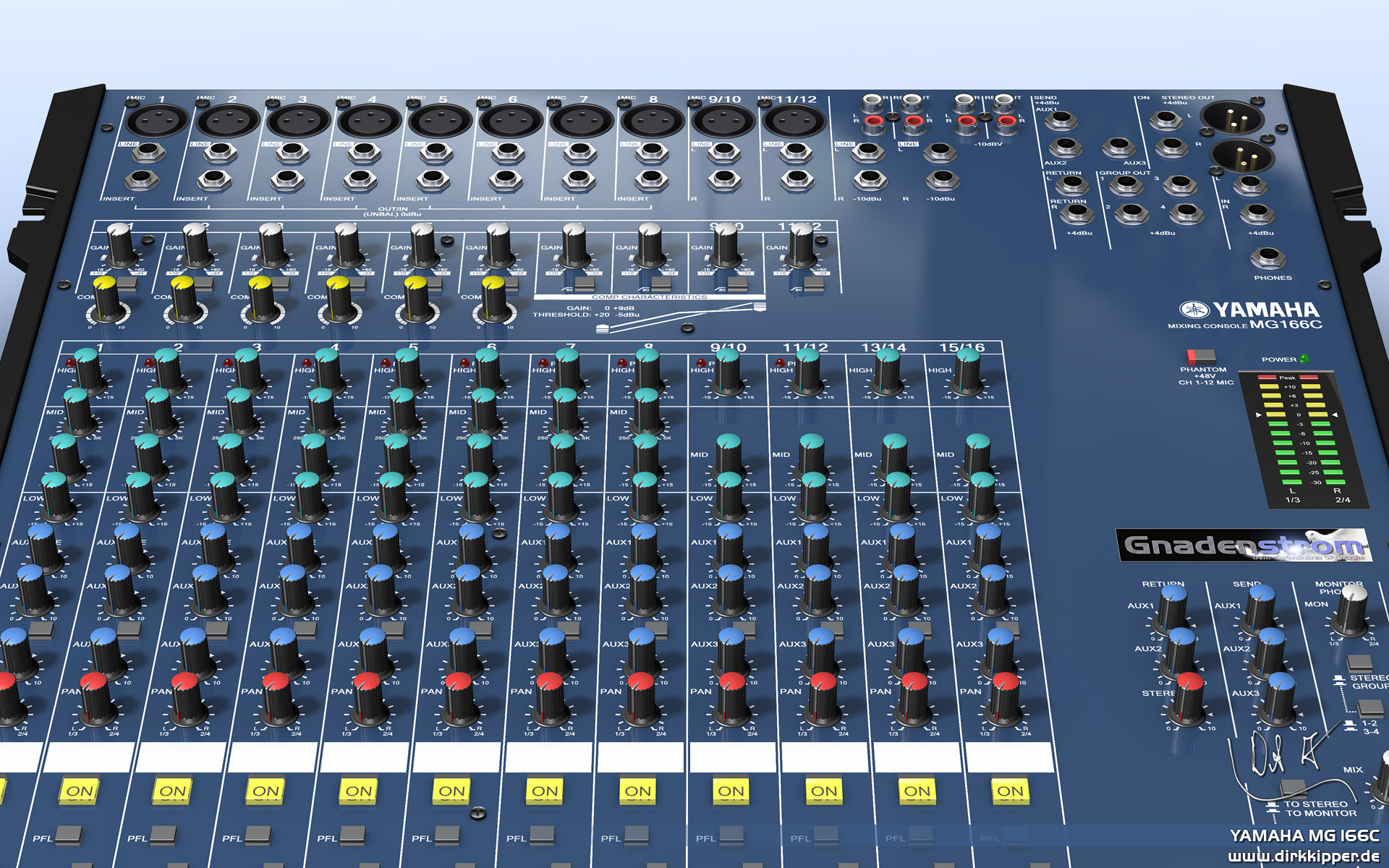Viewport: 1389px width, 868px height.
Task: Toggle the TO STEREO/TO MONITOR switch
Action: [x=1292, y=787]
